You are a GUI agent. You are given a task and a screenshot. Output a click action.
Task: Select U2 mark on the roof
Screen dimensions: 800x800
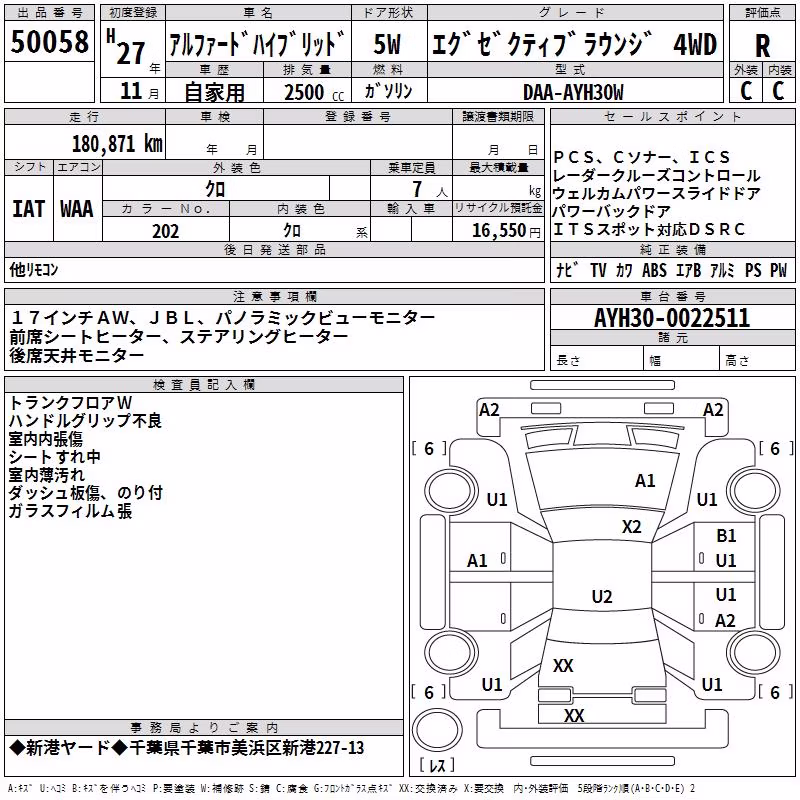[602, 596]
